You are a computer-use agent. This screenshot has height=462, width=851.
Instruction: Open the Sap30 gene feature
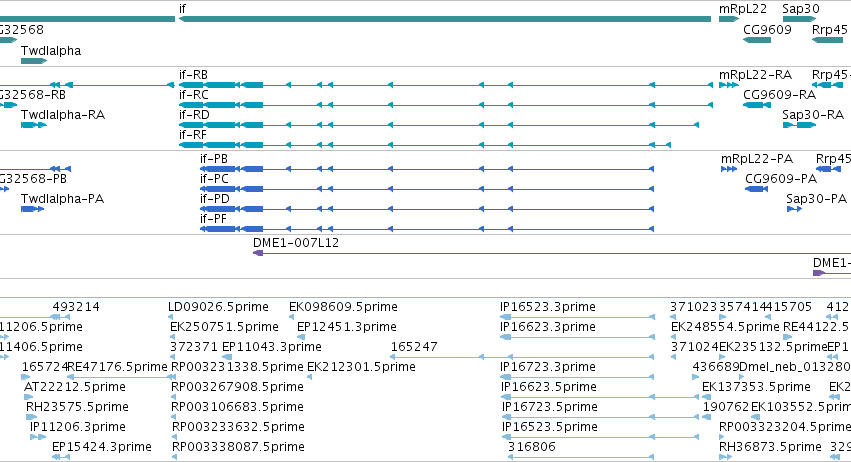tap(799, 19)
